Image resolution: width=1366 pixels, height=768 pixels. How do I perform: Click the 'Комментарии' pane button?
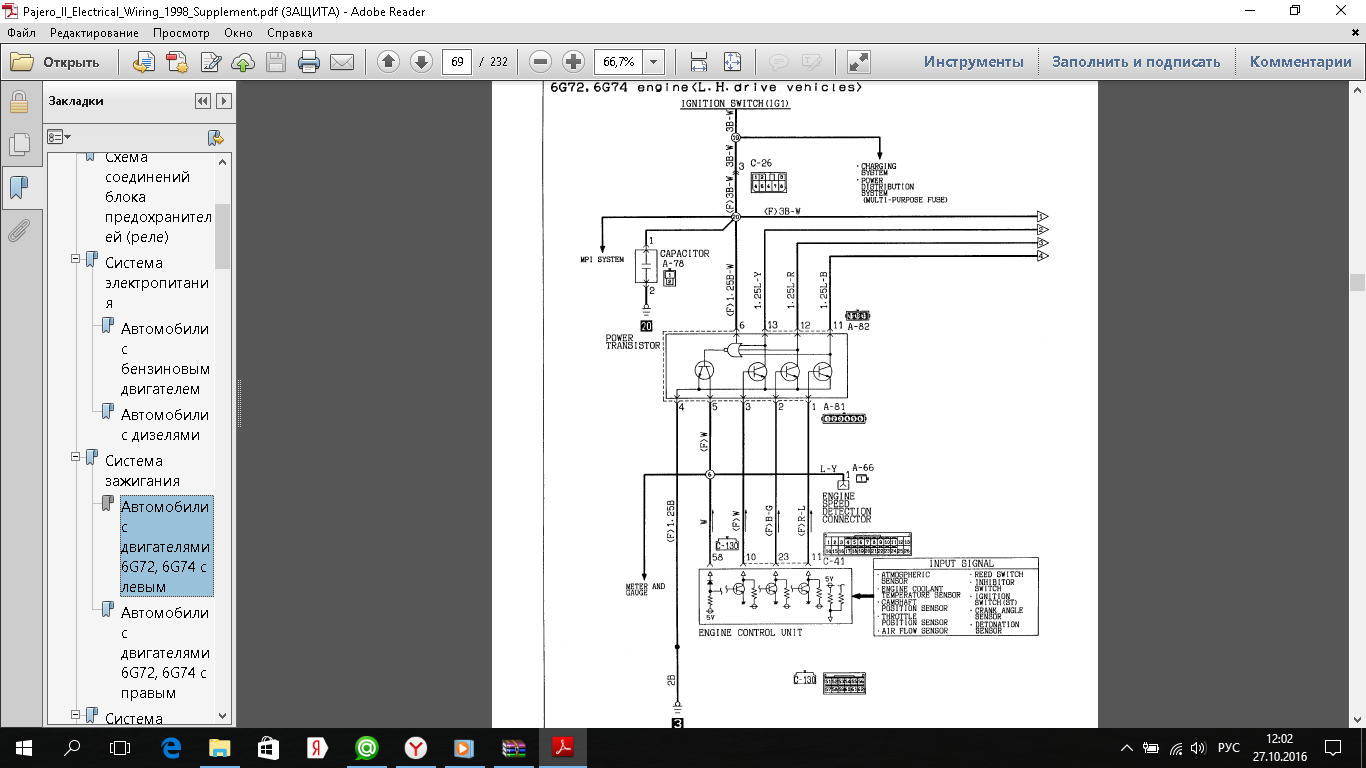point(1300,62)
